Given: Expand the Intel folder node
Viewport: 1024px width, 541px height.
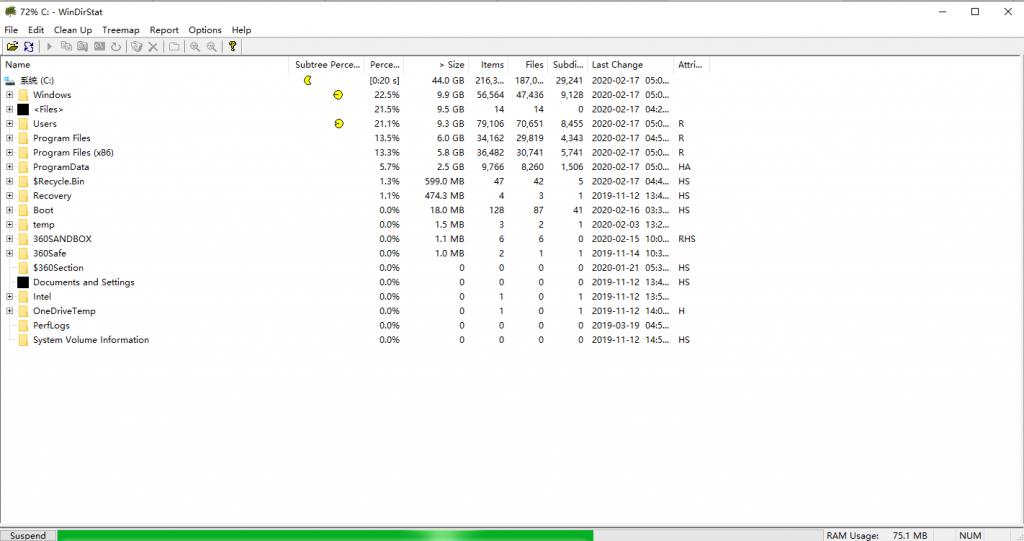Looking at the screenshot, I should (x=10, y=297).
